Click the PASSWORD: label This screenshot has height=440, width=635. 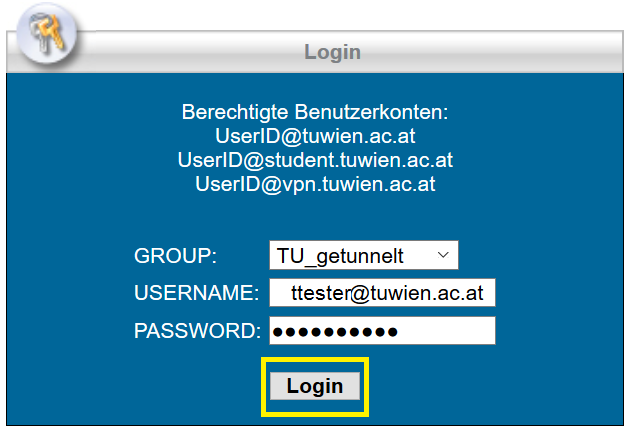(x=197, y=331)
